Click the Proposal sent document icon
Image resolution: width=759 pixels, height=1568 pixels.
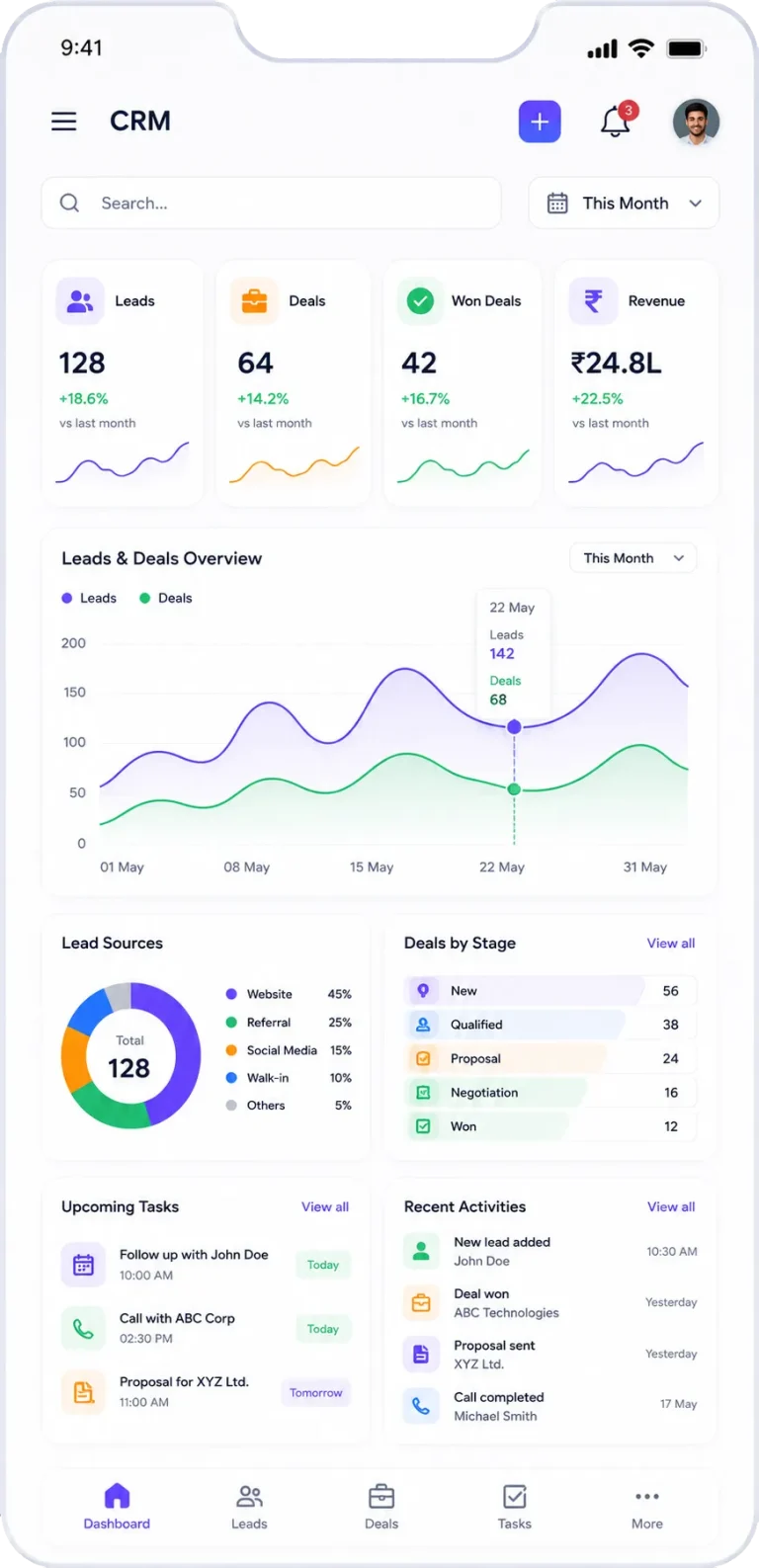[x=421, y=1354]
